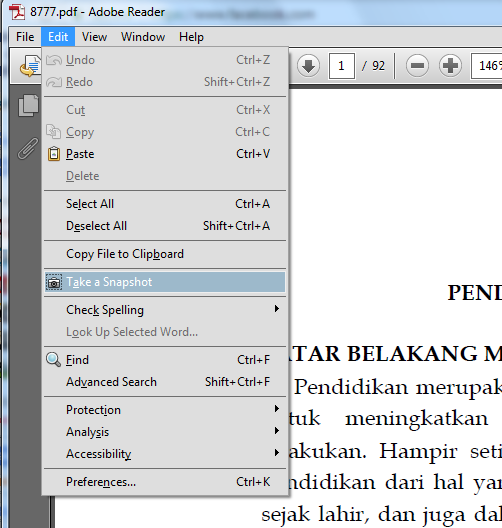Expand the Protection submenu
Image resolution: width=502 pixels, height=528 pixels.
click(165, 410)
